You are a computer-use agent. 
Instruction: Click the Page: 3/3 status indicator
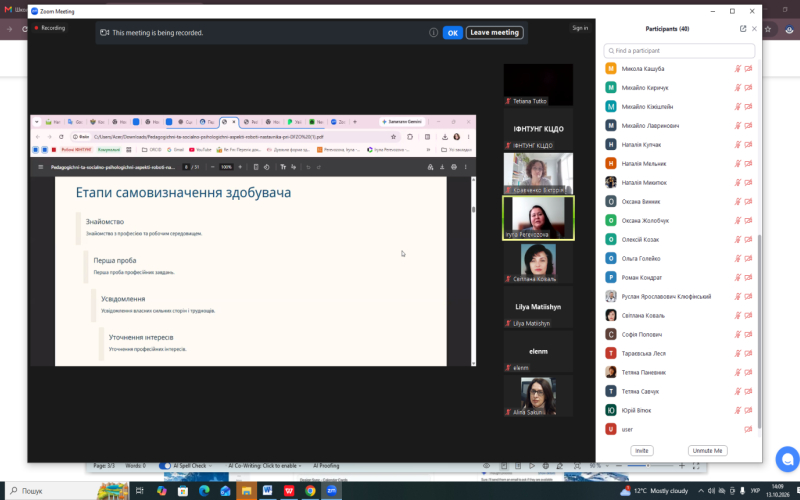(104, 466)
